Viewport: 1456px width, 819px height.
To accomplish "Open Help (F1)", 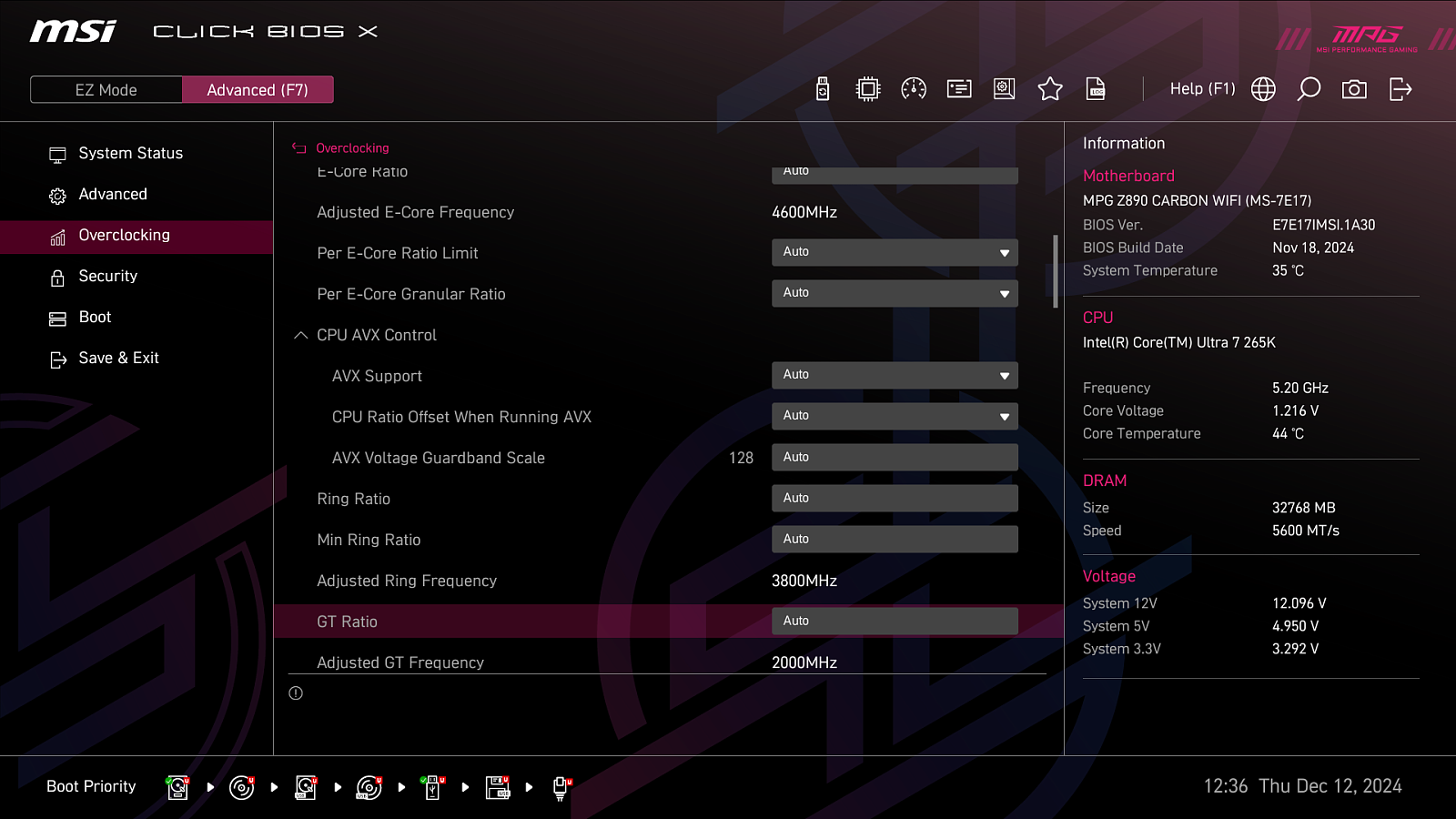I will click(1202, 89).
